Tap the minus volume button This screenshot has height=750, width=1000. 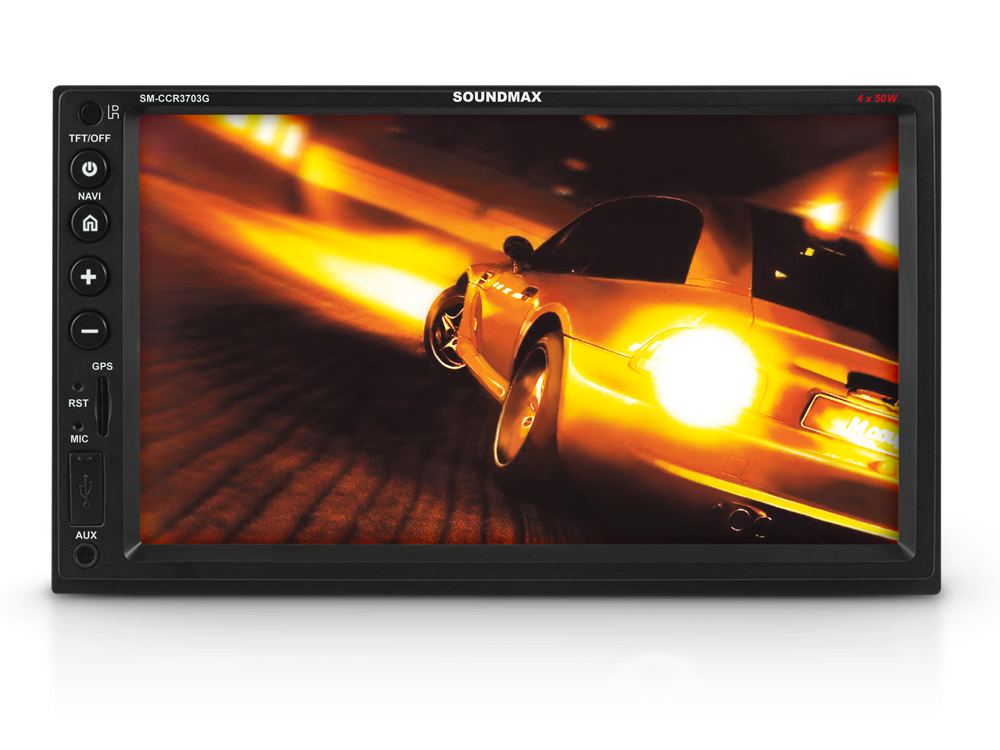pos(89,330)
